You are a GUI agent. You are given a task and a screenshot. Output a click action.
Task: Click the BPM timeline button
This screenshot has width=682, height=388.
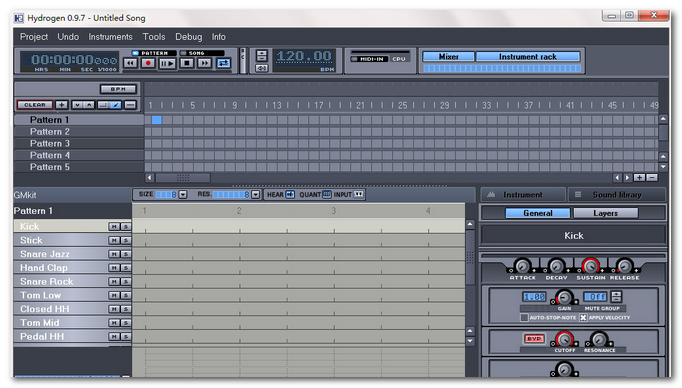118,89
